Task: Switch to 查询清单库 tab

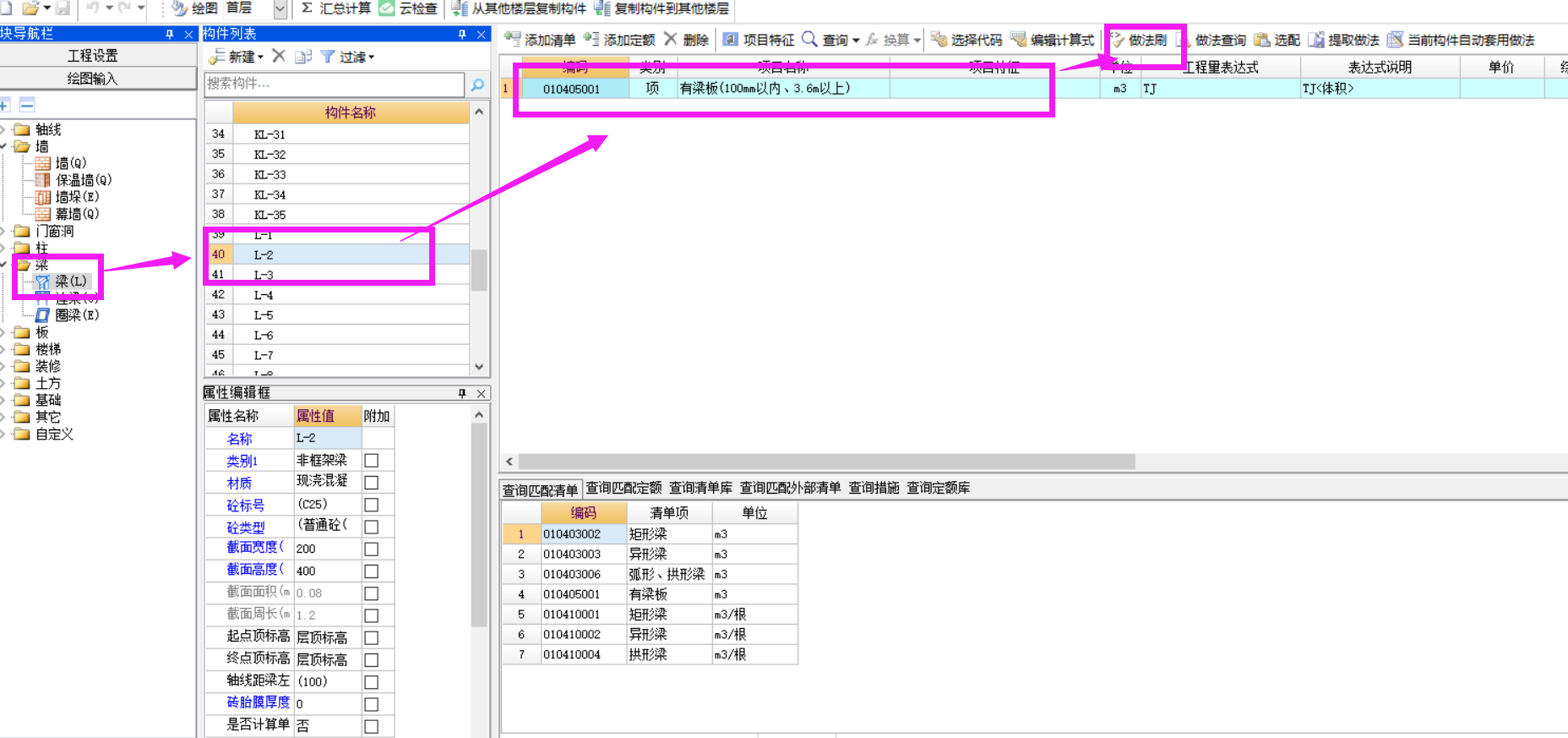Action: (x=700, y=488)
